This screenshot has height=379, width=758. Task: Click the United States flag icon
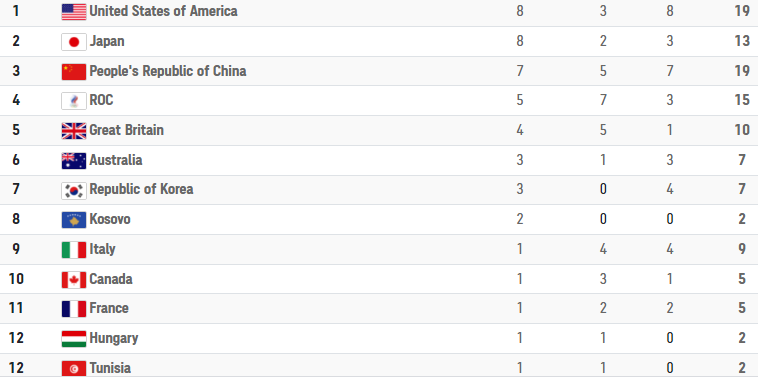point(73,12)
